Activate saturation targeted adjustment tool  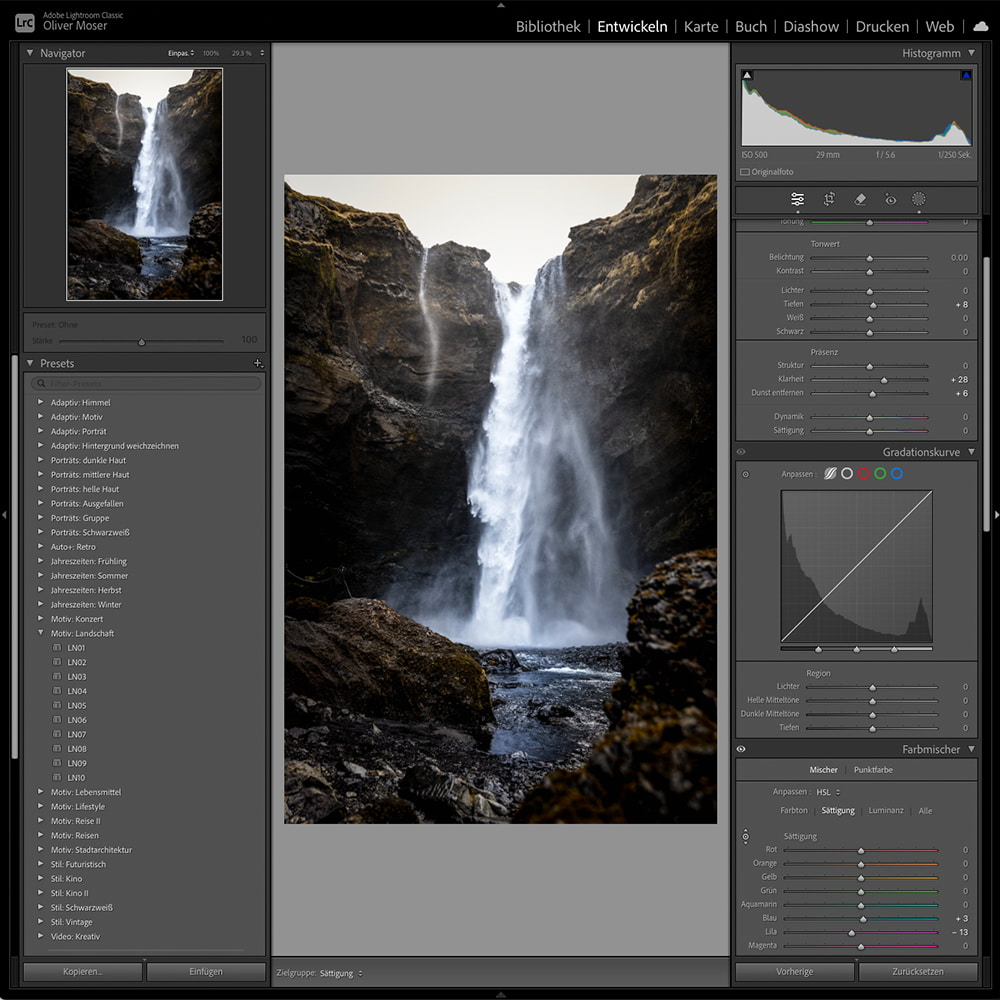click(746, 836)
